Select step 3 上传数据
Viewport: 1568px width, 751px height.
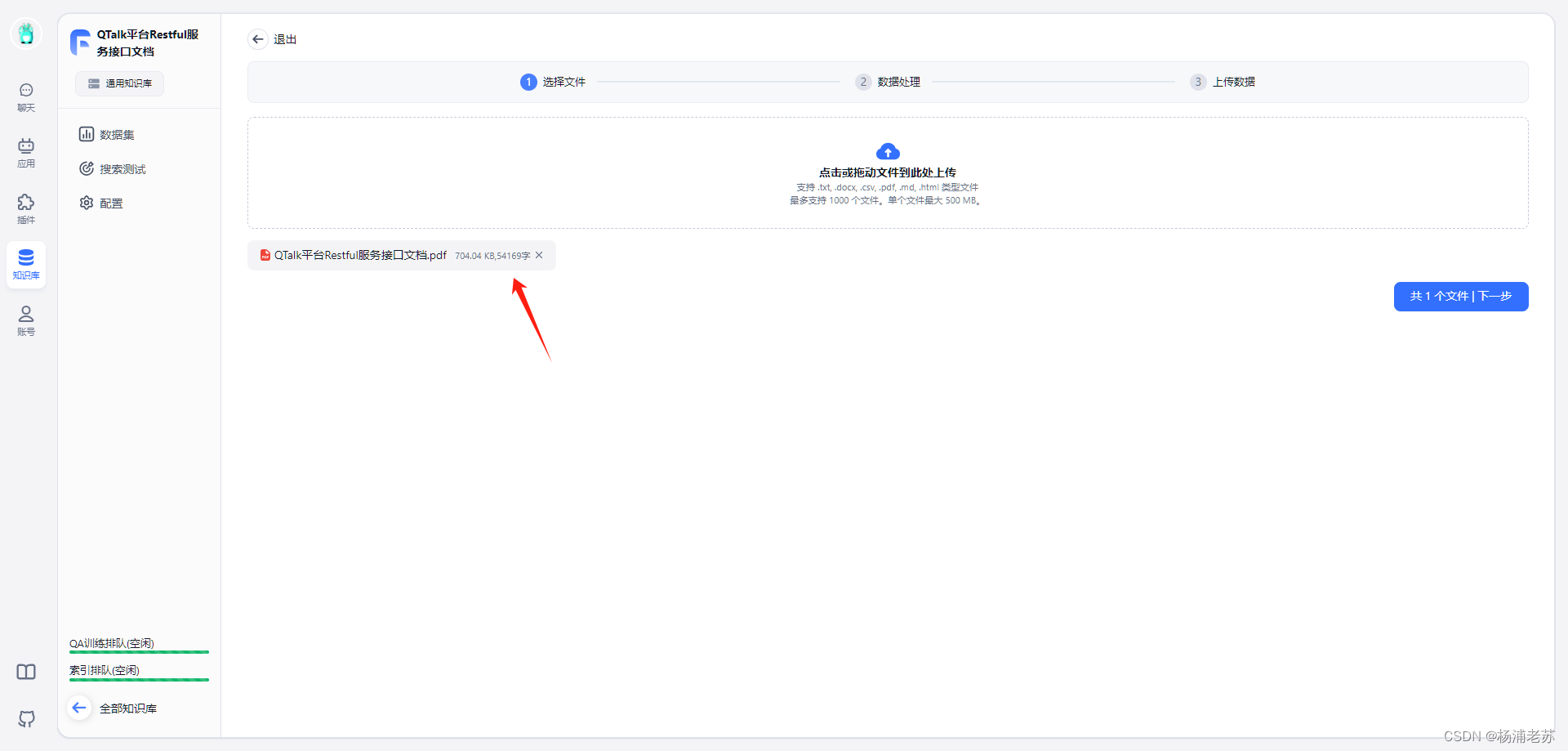(x=1223, y=82)
